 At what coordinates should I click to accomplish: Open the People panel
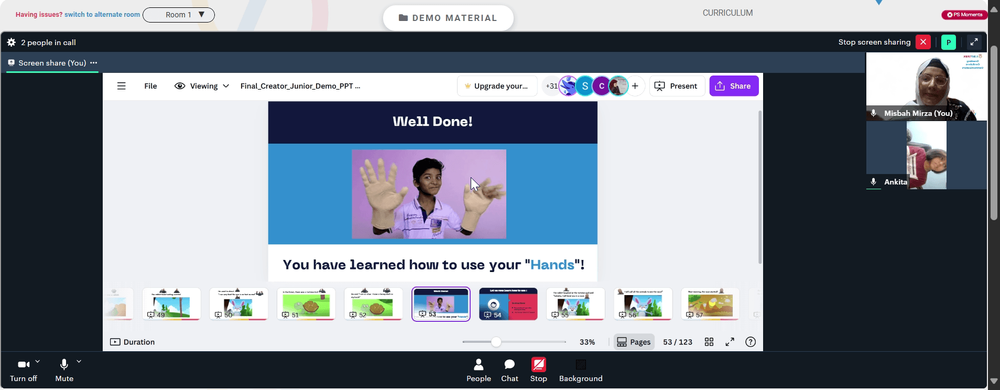[x=478, y=370]
